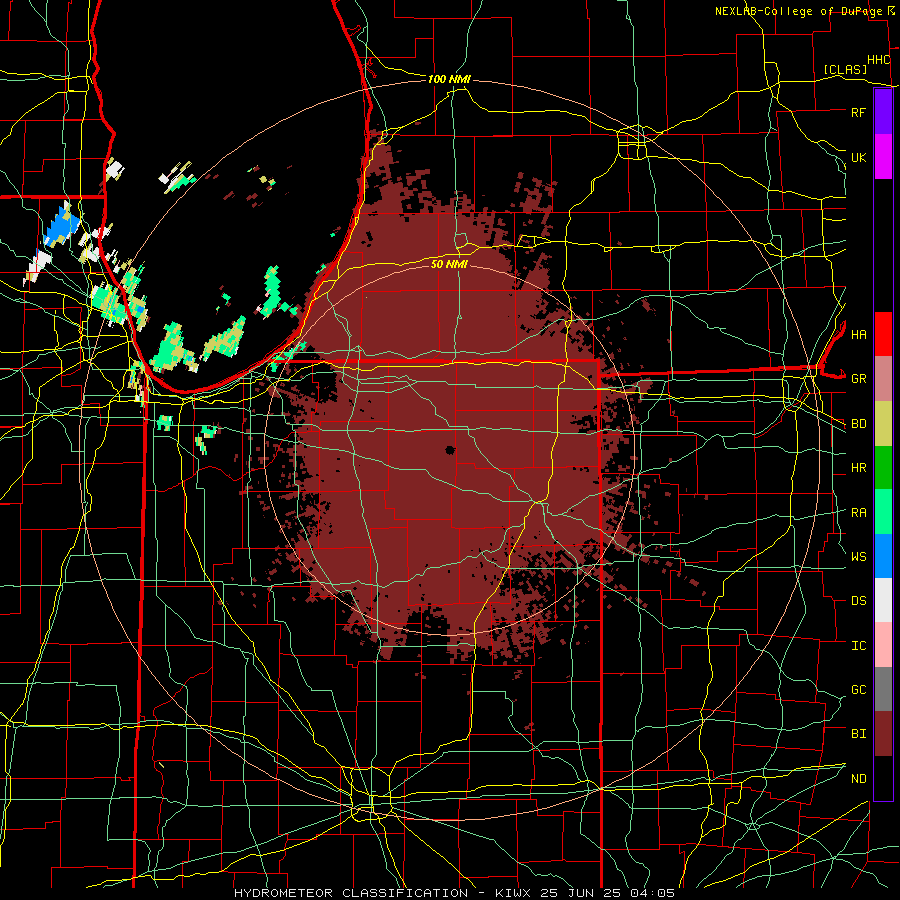This screenshot has width=900, height=900.
Task: Click the WS legend label
Action: coord(858,556)
